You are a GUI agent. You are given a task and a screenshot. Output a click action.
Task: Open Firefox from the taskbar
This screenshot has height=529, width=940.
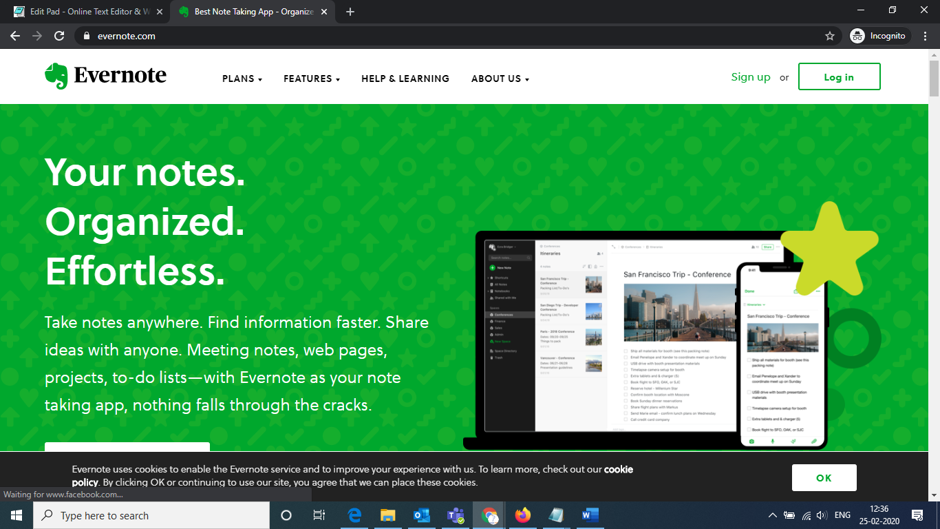coord(523,515)
